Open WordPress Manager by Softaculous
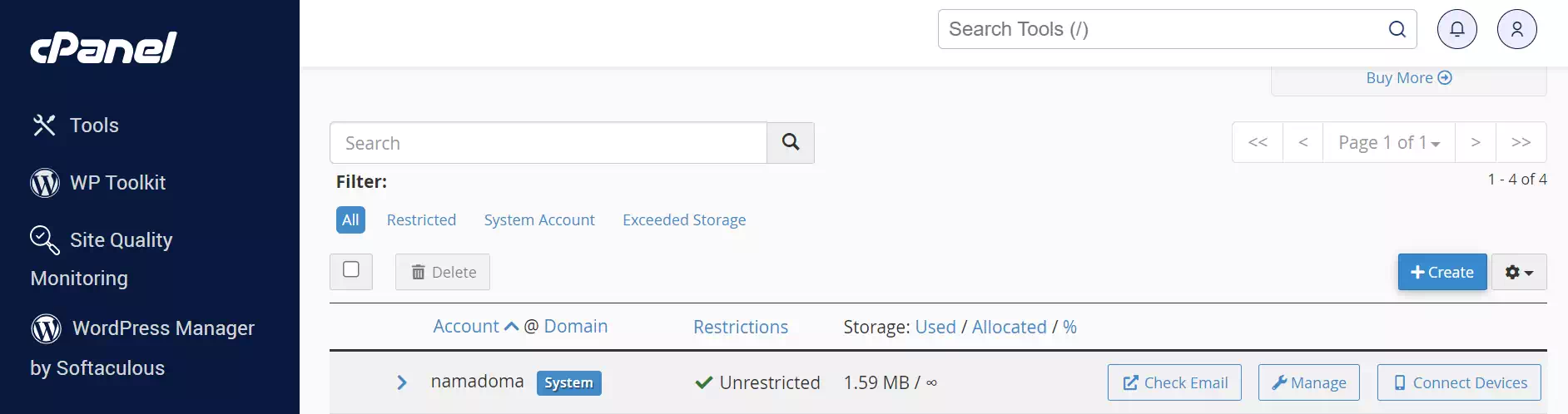This screenshot has height=414, width=1568. [142, 347]
